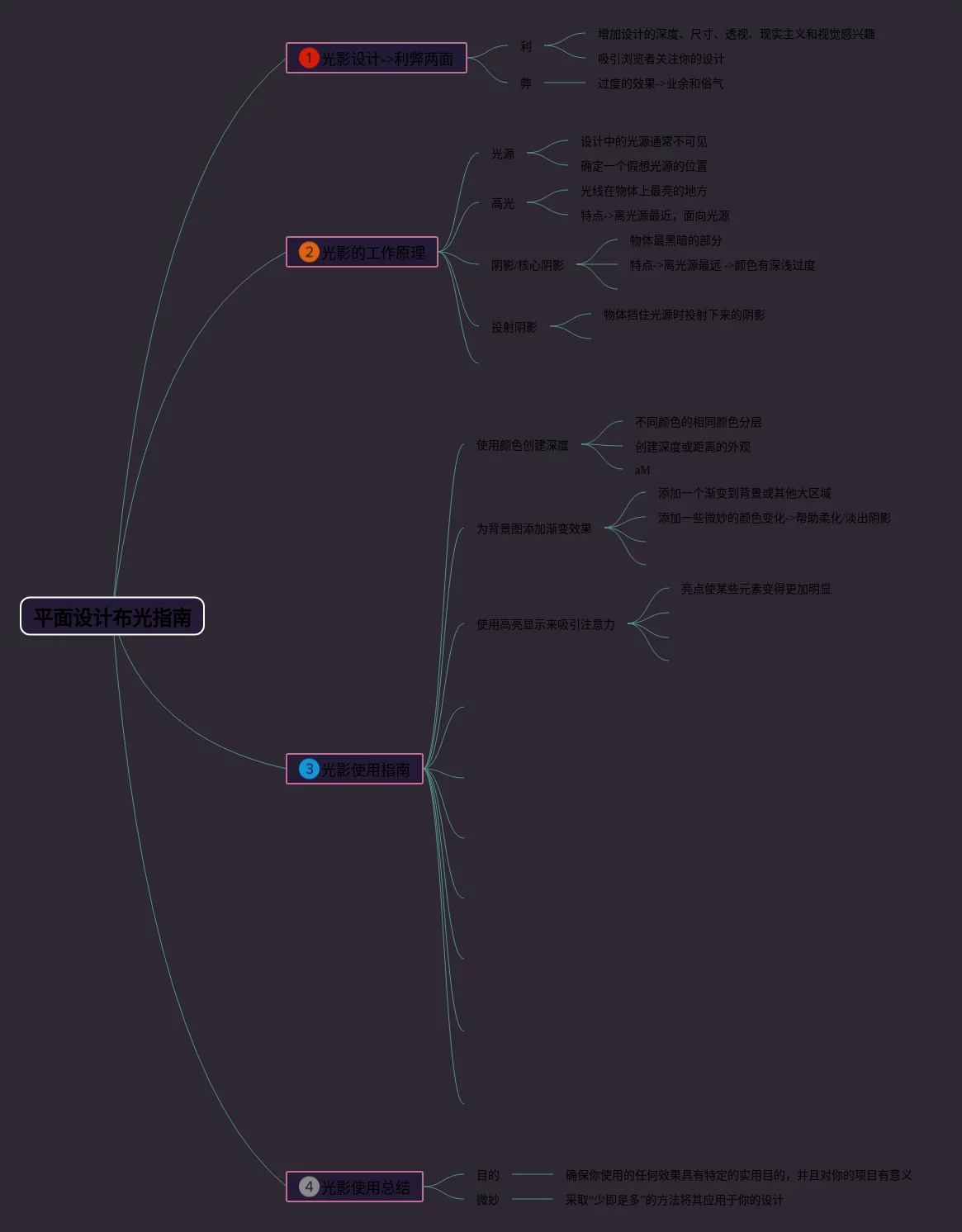
Task: Select the 光影的工作原理 topic node
Action: (x=373, y=253)
